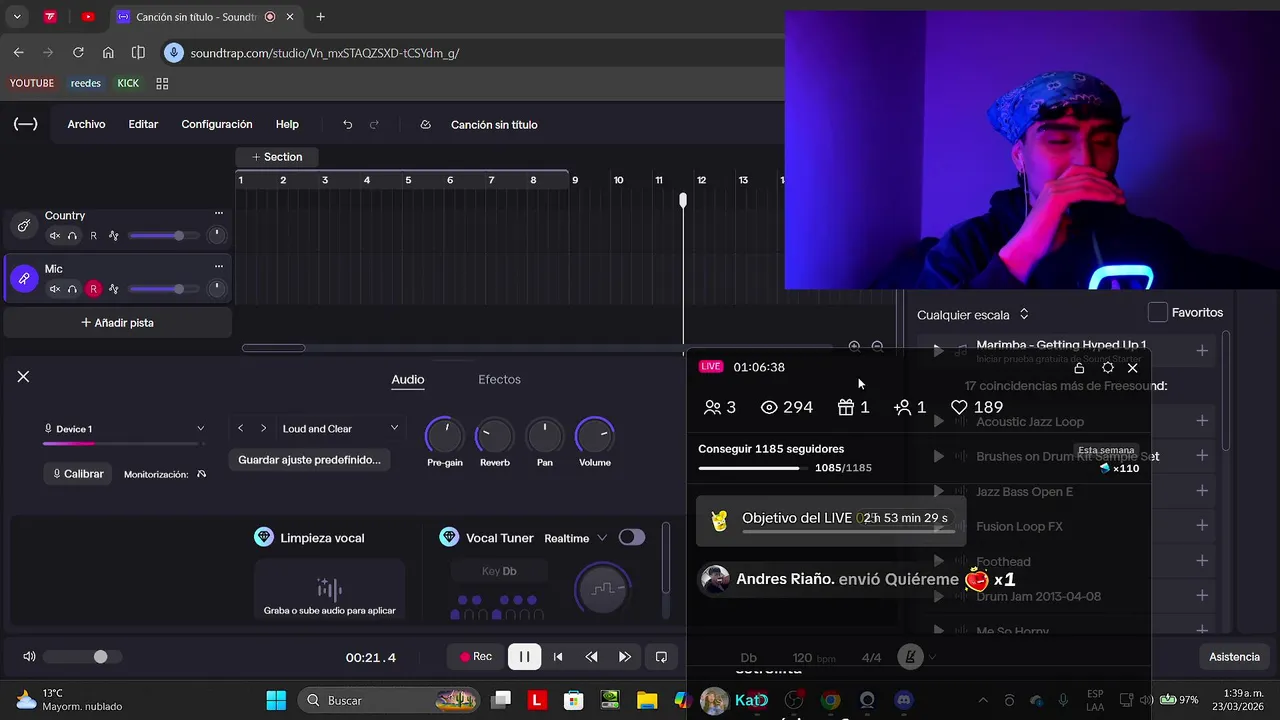
Task: Jump to the start of the song
Action: click(558, 657)
